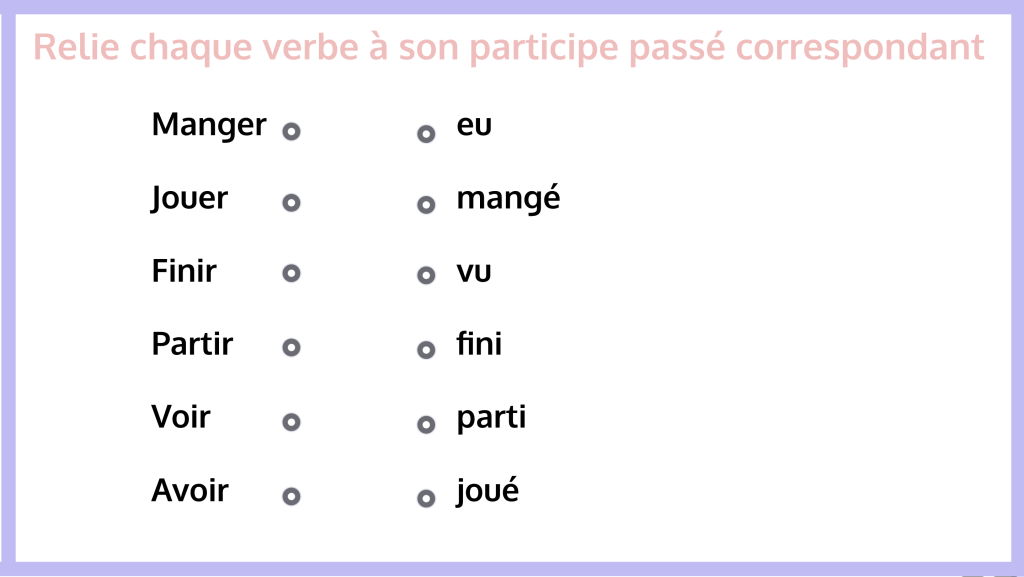This screenshot has height=577, width=1024.
Task: Select the past participle joué
Action: point(487,492)
